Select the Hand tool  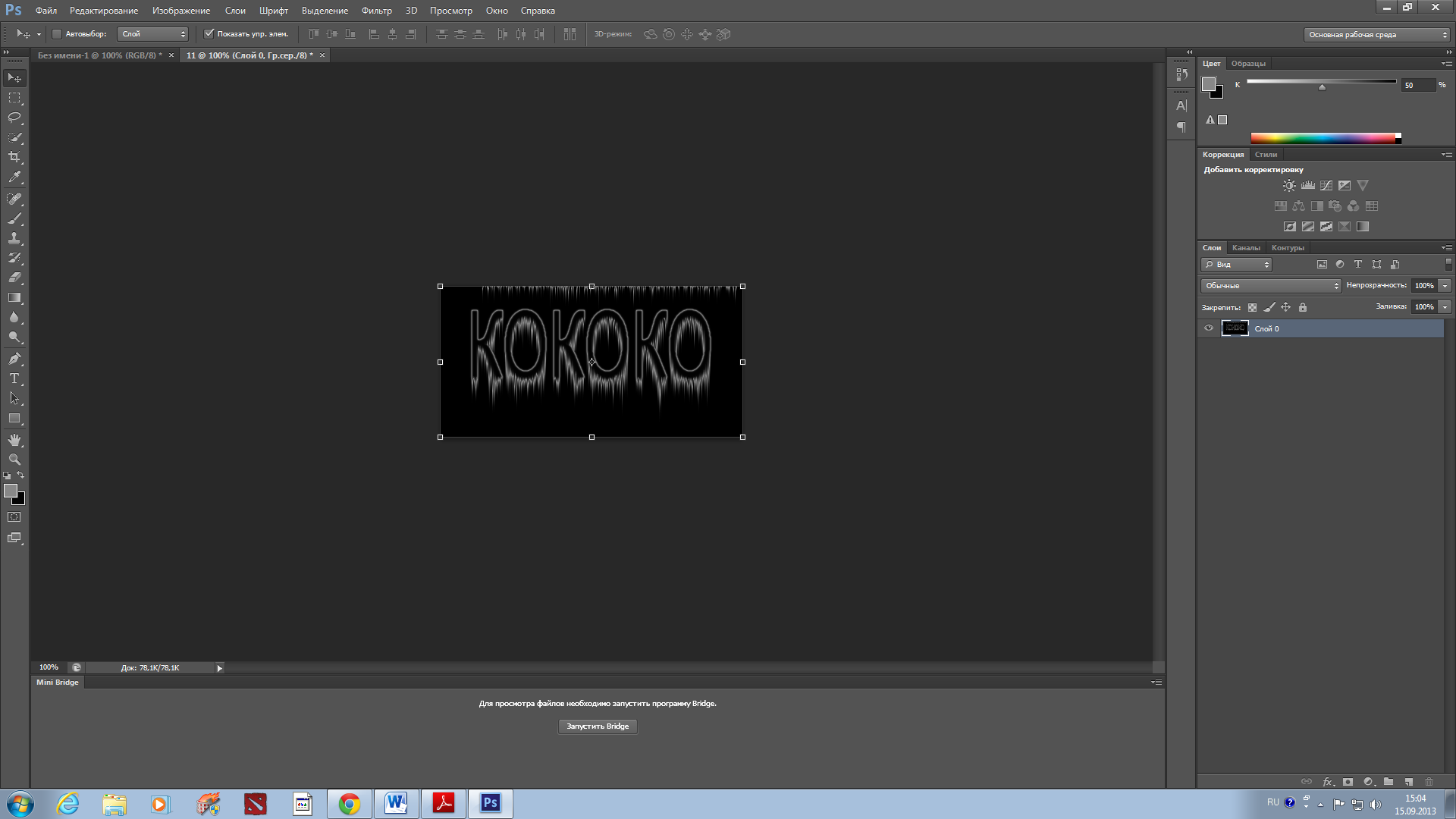tap(14, 440)
